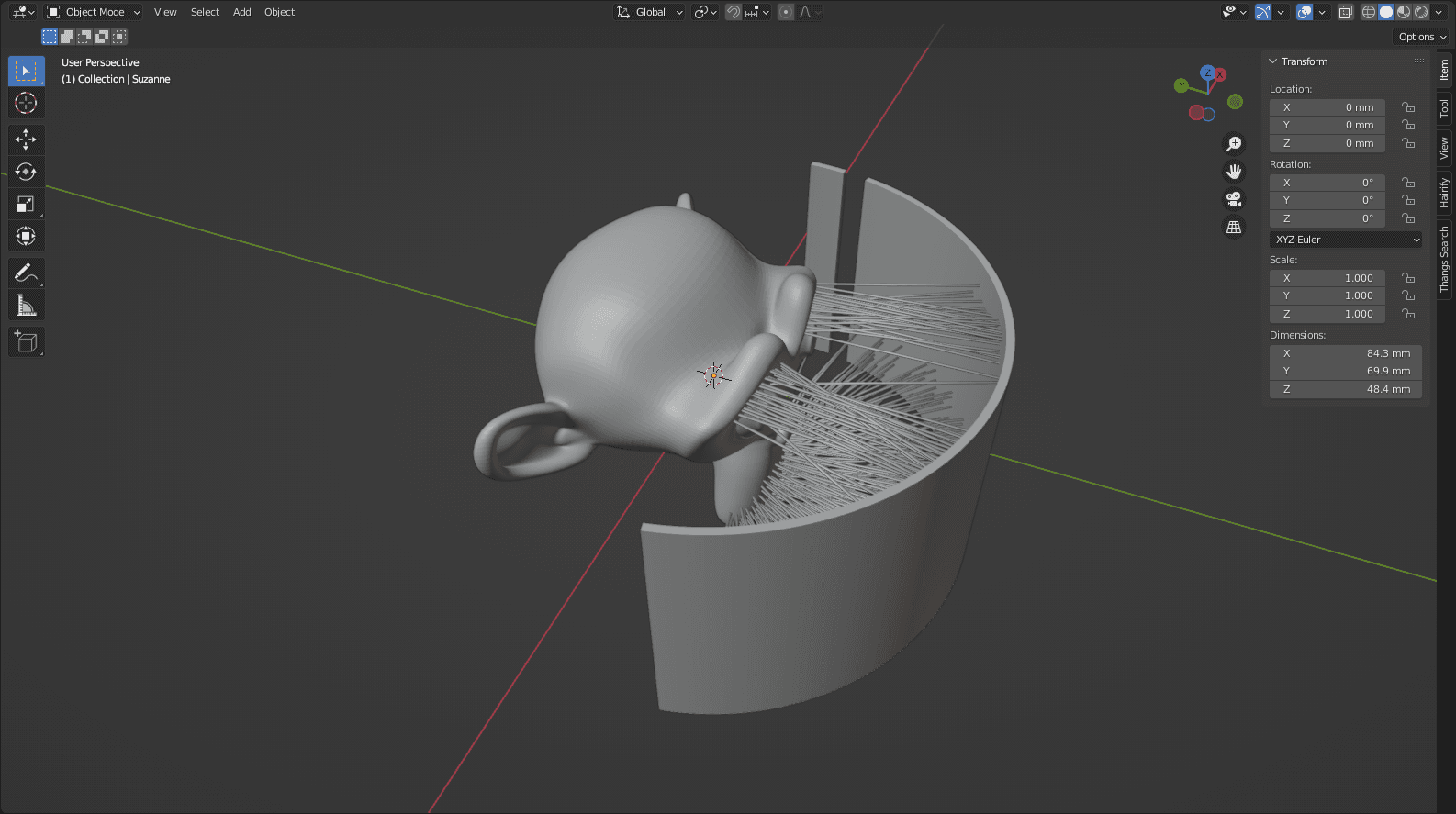Switch to the View sidebar tab

point(1445,148)
